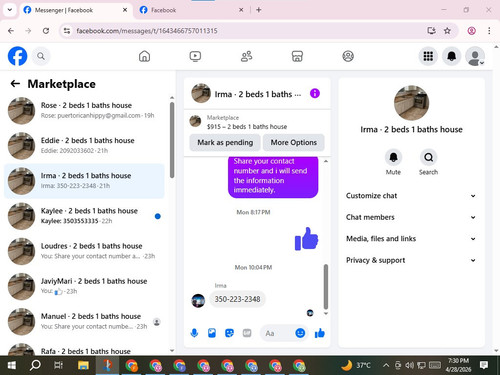Expand Media, files and links section

[411, 239]
